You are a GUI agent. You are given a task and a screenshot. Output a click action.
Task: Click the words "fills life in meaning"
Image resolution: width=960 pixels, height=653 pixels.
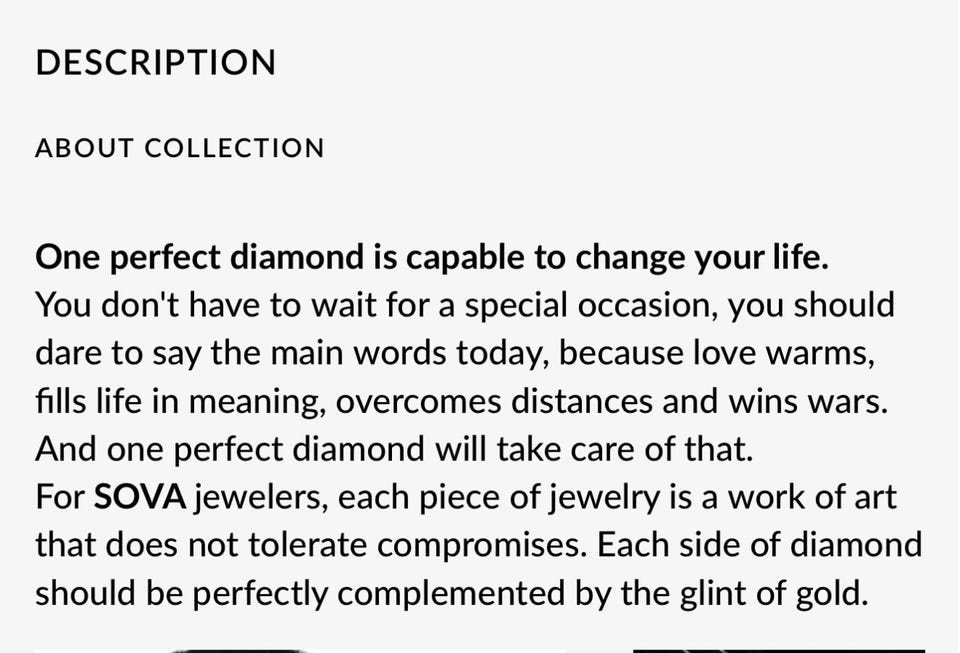181,401
